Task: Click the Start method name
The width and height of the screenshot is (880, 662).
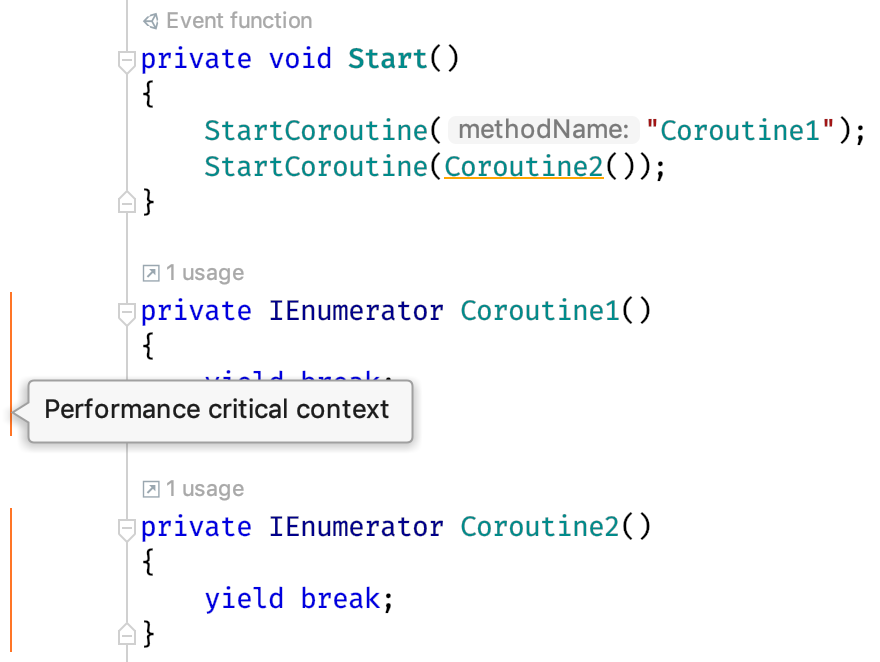Action: pyautogui.click(x=387, y=59)
